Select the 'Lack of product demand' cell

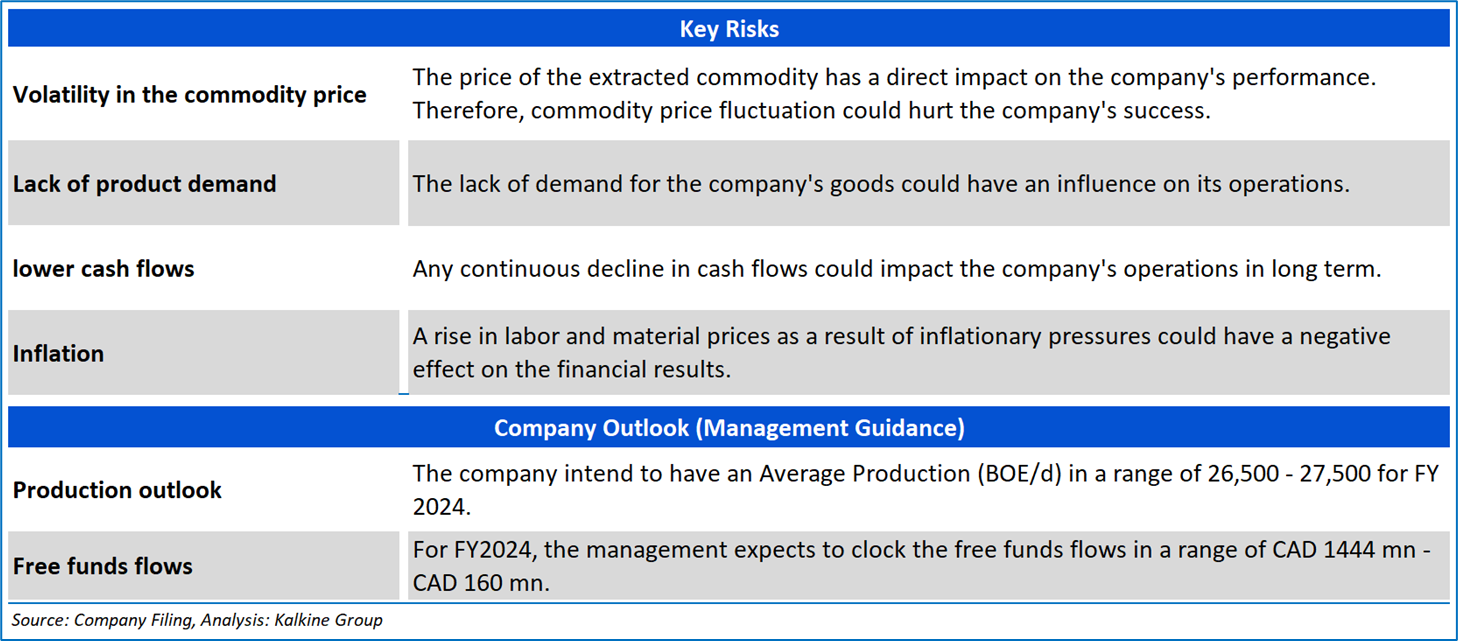coord(144,184)
